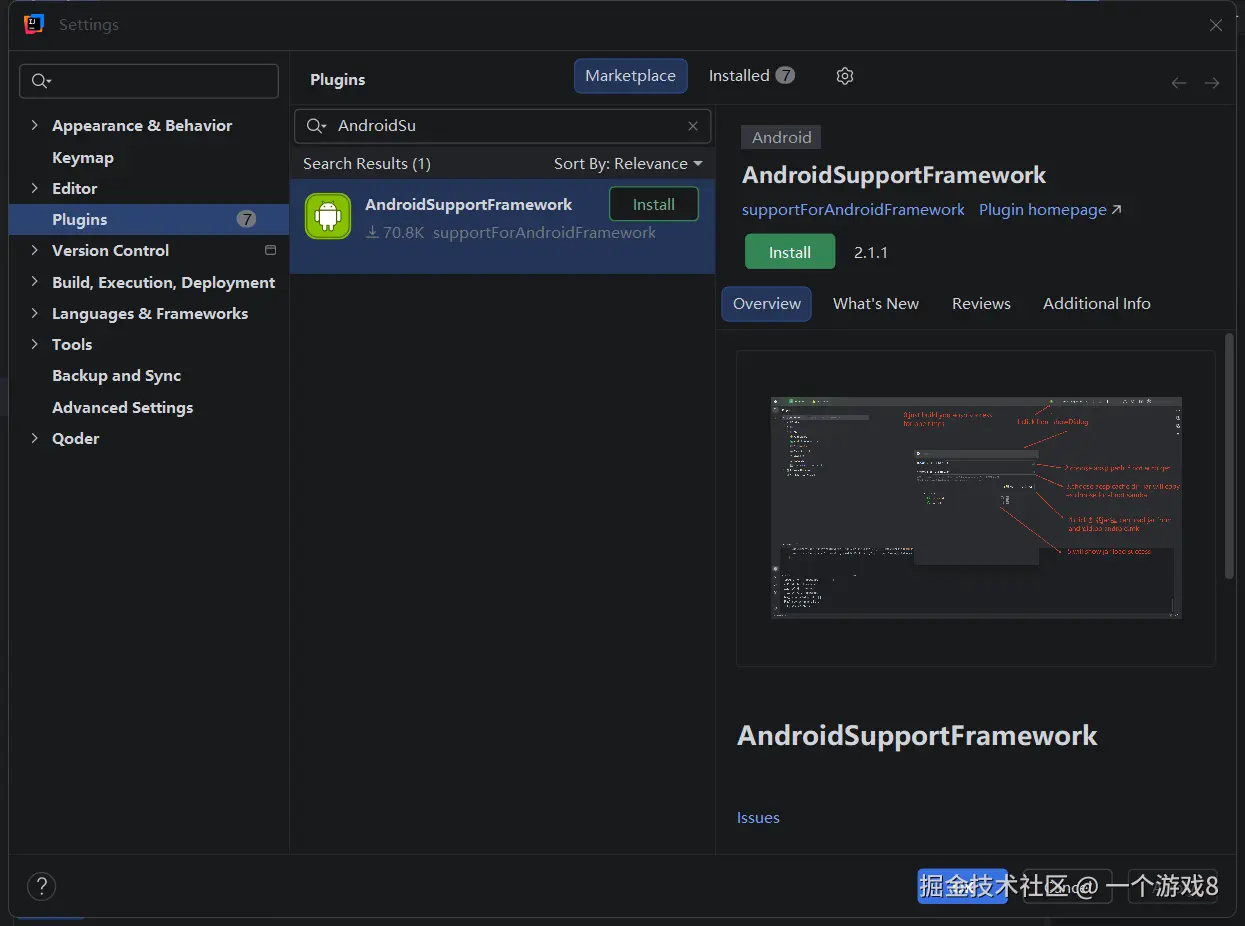
Task: Switch to the Installed plugins tab
Action: 751,76
